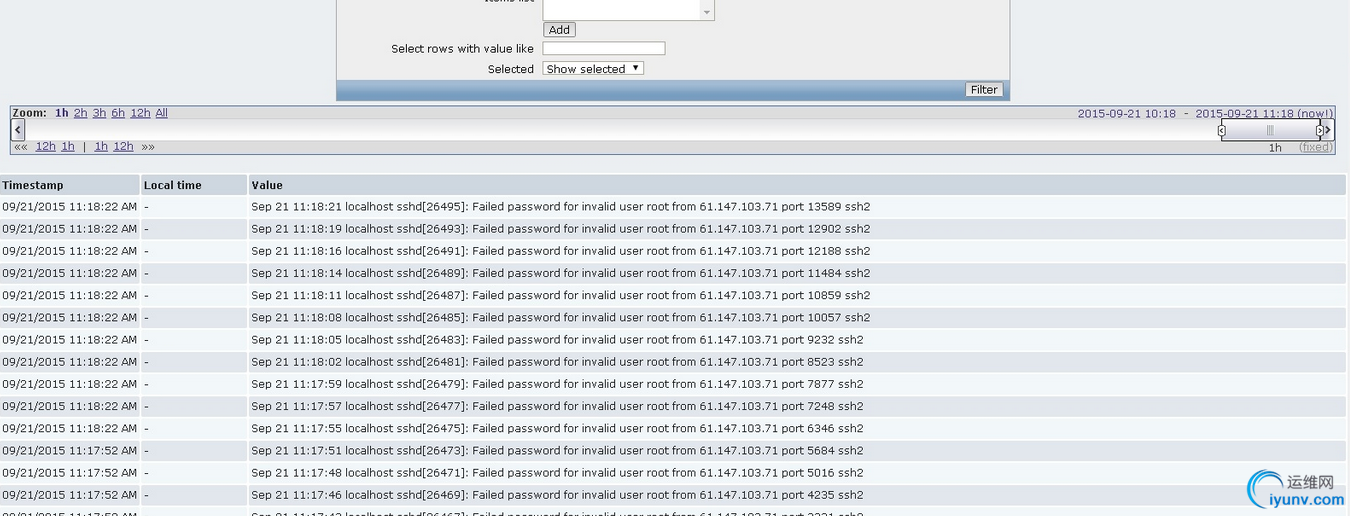This screenshot has height=516, width=1350.
Task: Click the timeline scrollbar slider handle
Action: 1270,130
